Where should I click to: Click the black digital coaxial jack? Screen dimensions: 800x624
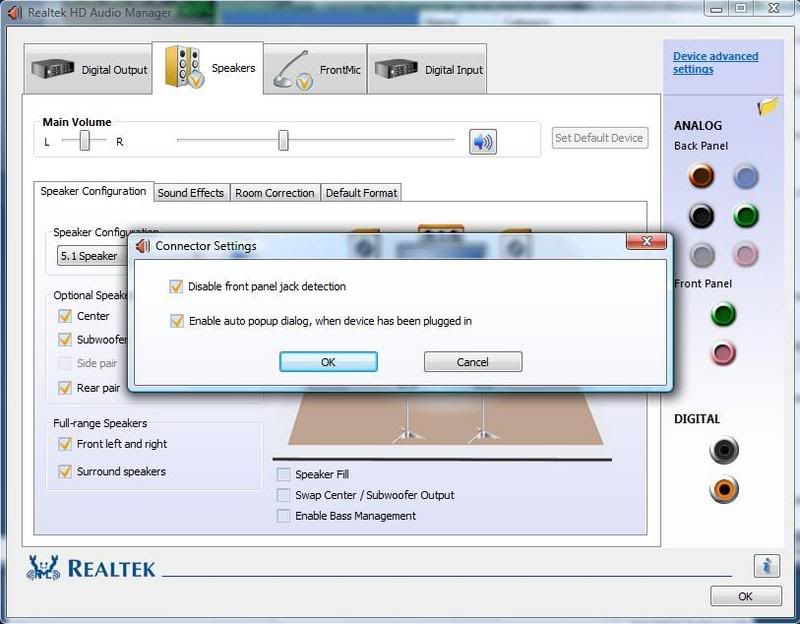coord(723,450)
